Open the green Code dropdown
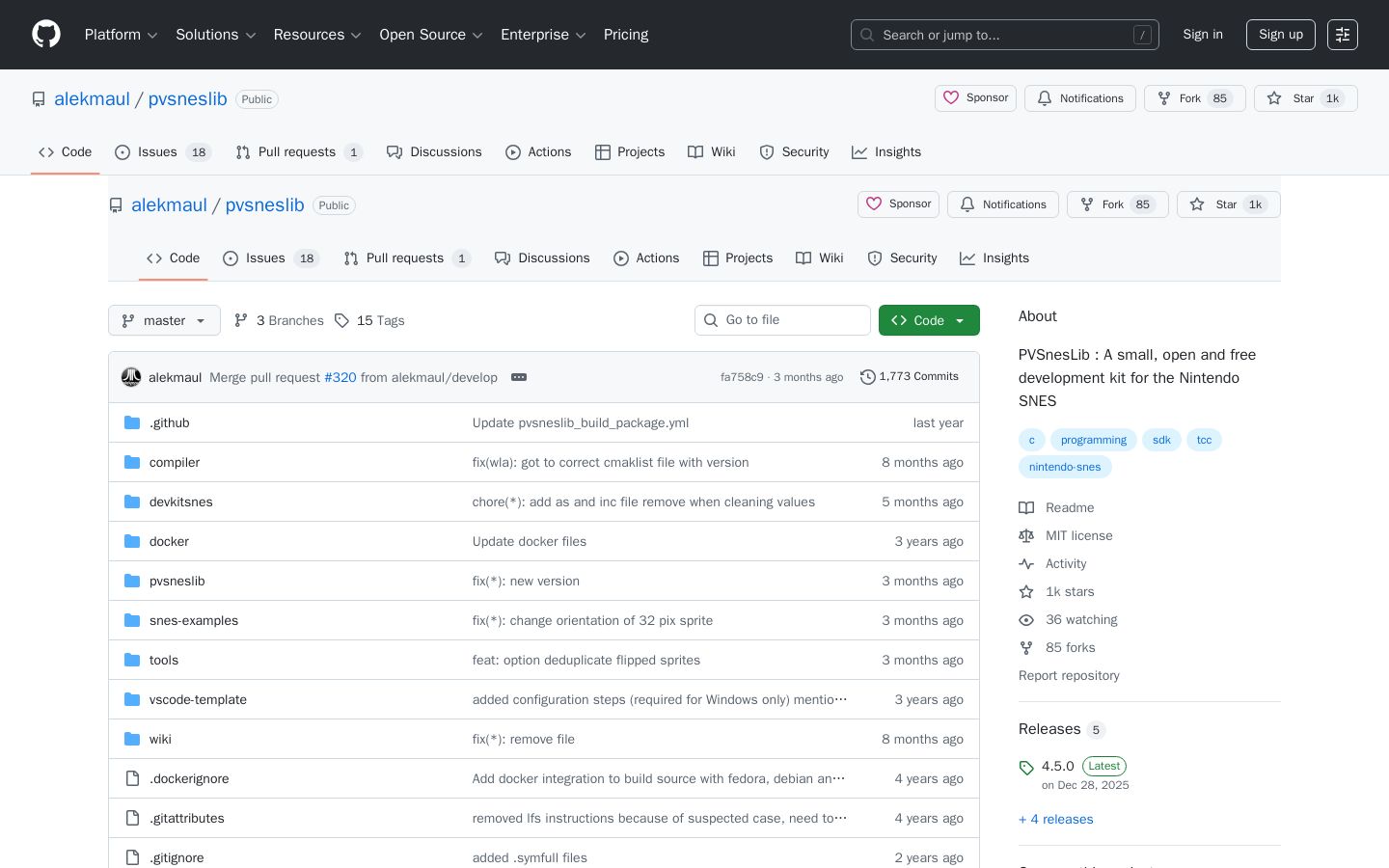The height and width of the screenshot is (868, 1389). 929,320
